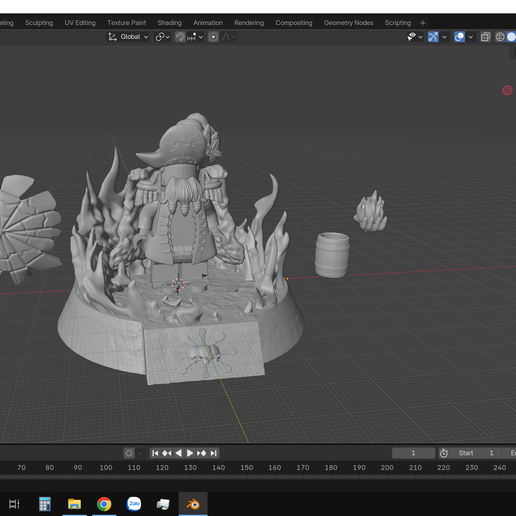Jump to the first frame
Image resolution: width=516 pixels, height=516 pixels.
[155, 453]
